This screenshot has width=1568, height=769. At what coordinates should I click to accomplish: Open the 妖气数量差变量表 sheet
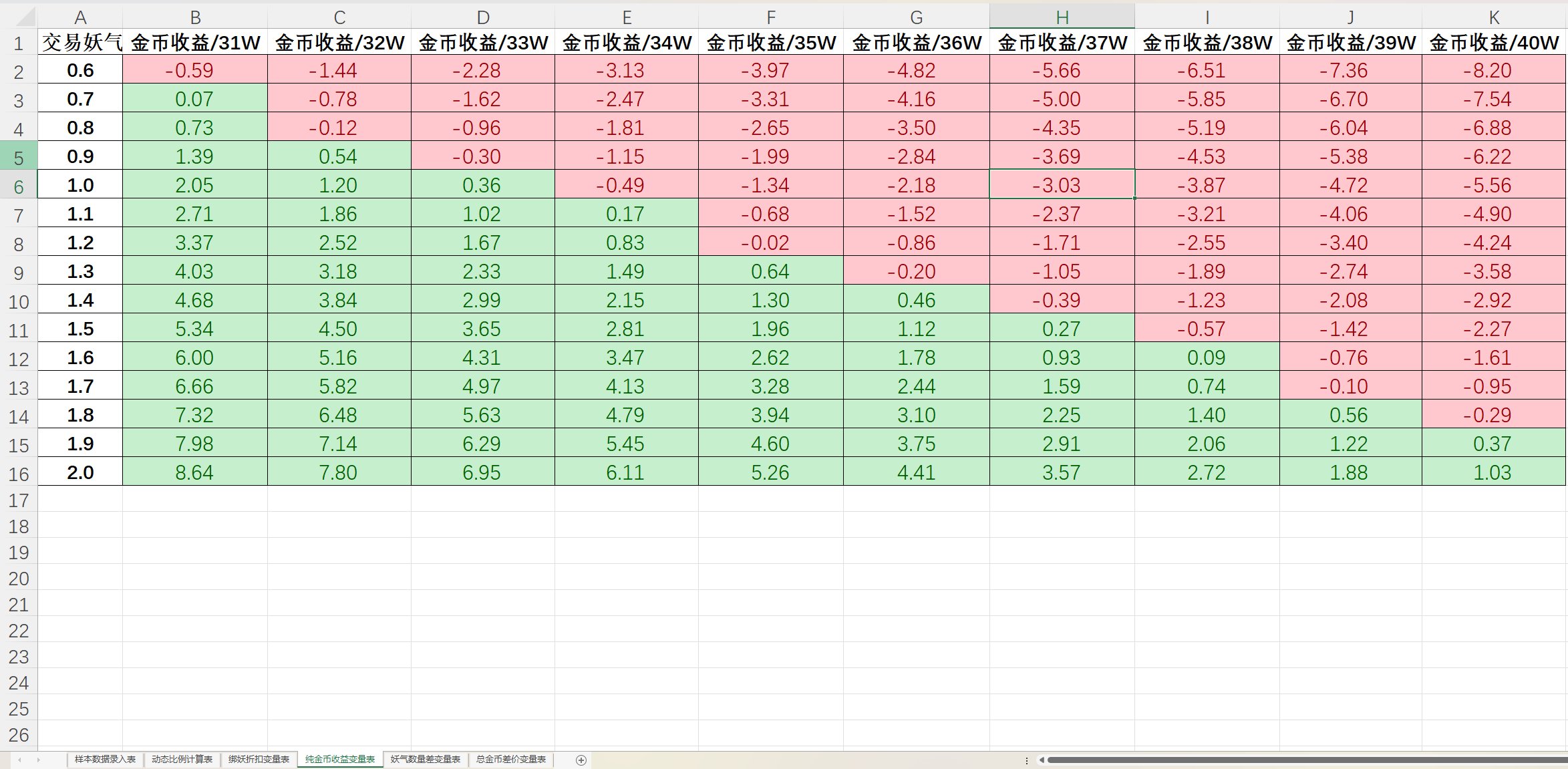tap(426, 760)
